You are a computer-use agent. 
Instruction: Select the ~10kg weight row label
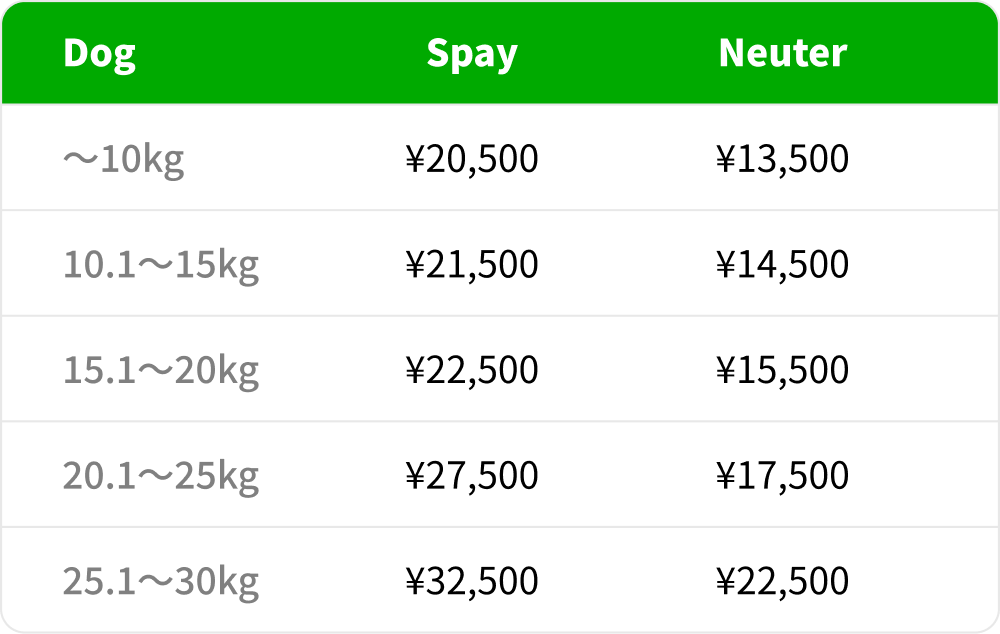coord(124,159)
